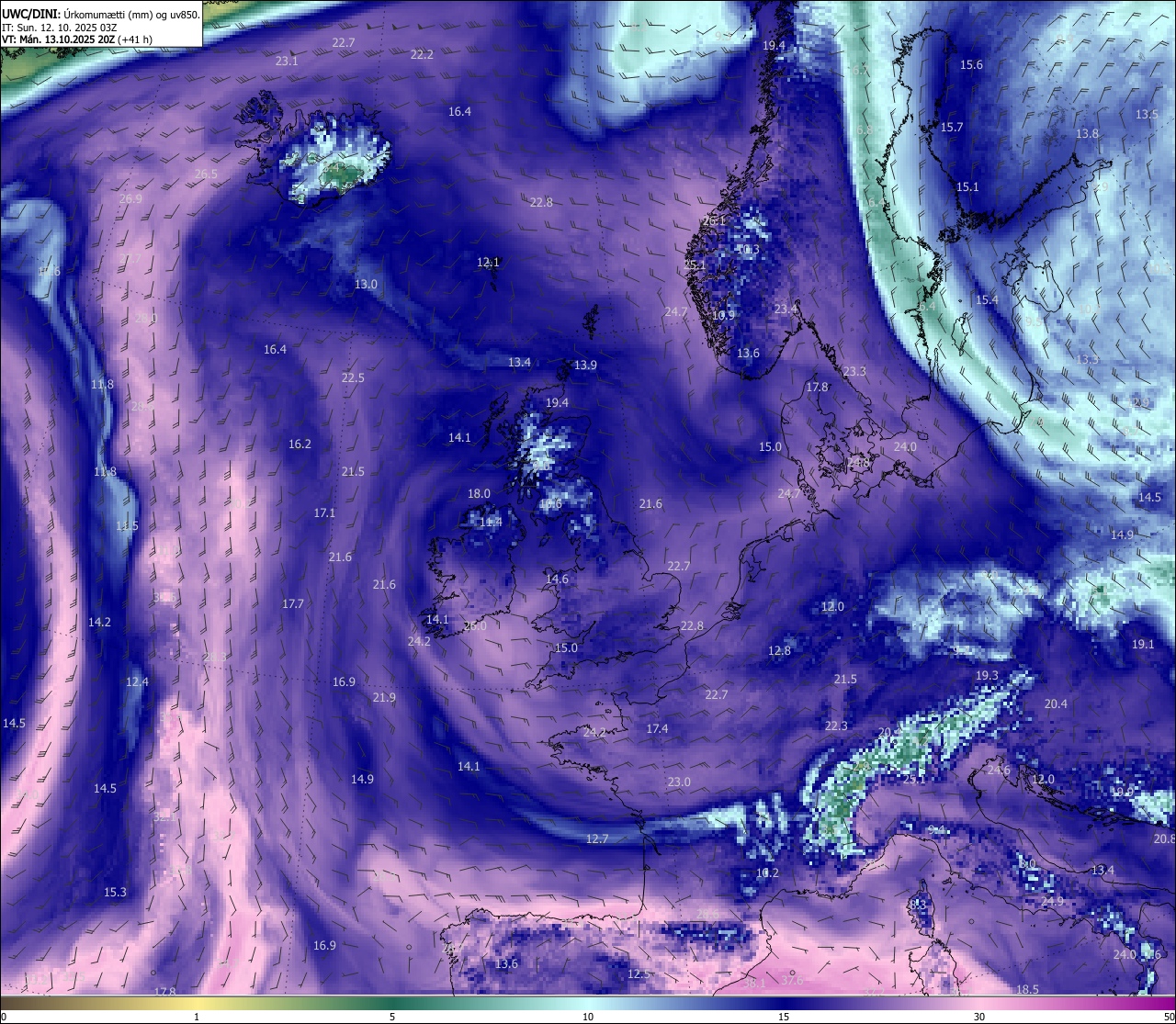Screen dimensions: 1176x1024
Task: Click the 38.1 value near the bottom
Action: coord(754,983)
